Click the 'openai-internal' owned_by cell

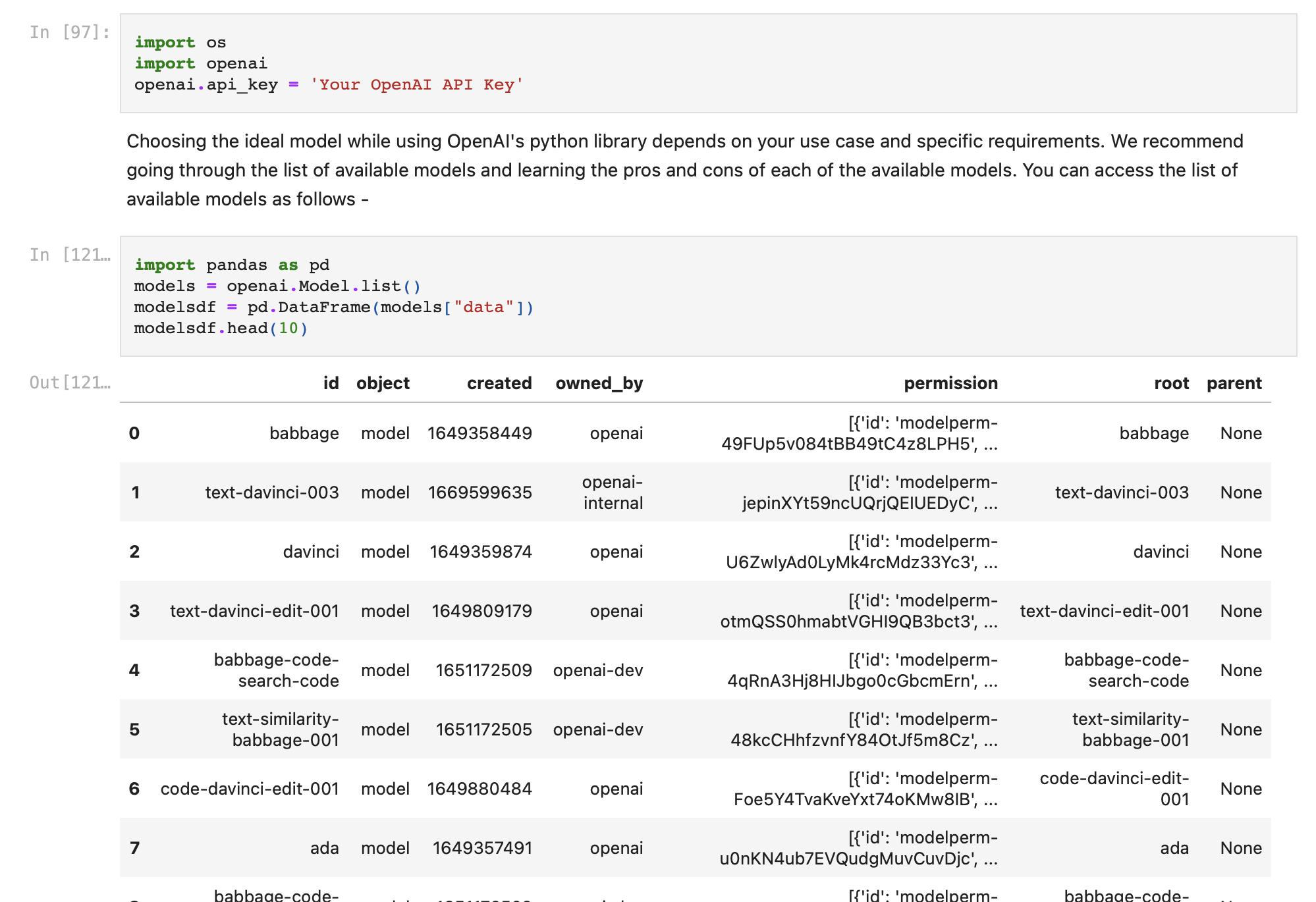click(x=613, y=492)
